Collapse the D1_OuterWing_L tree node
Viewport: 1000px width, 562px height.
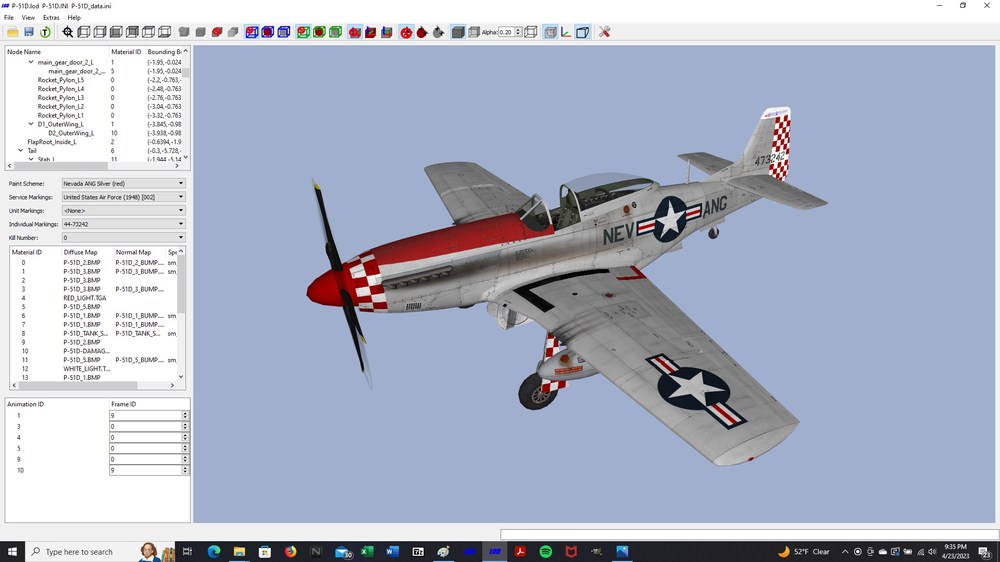31,124
